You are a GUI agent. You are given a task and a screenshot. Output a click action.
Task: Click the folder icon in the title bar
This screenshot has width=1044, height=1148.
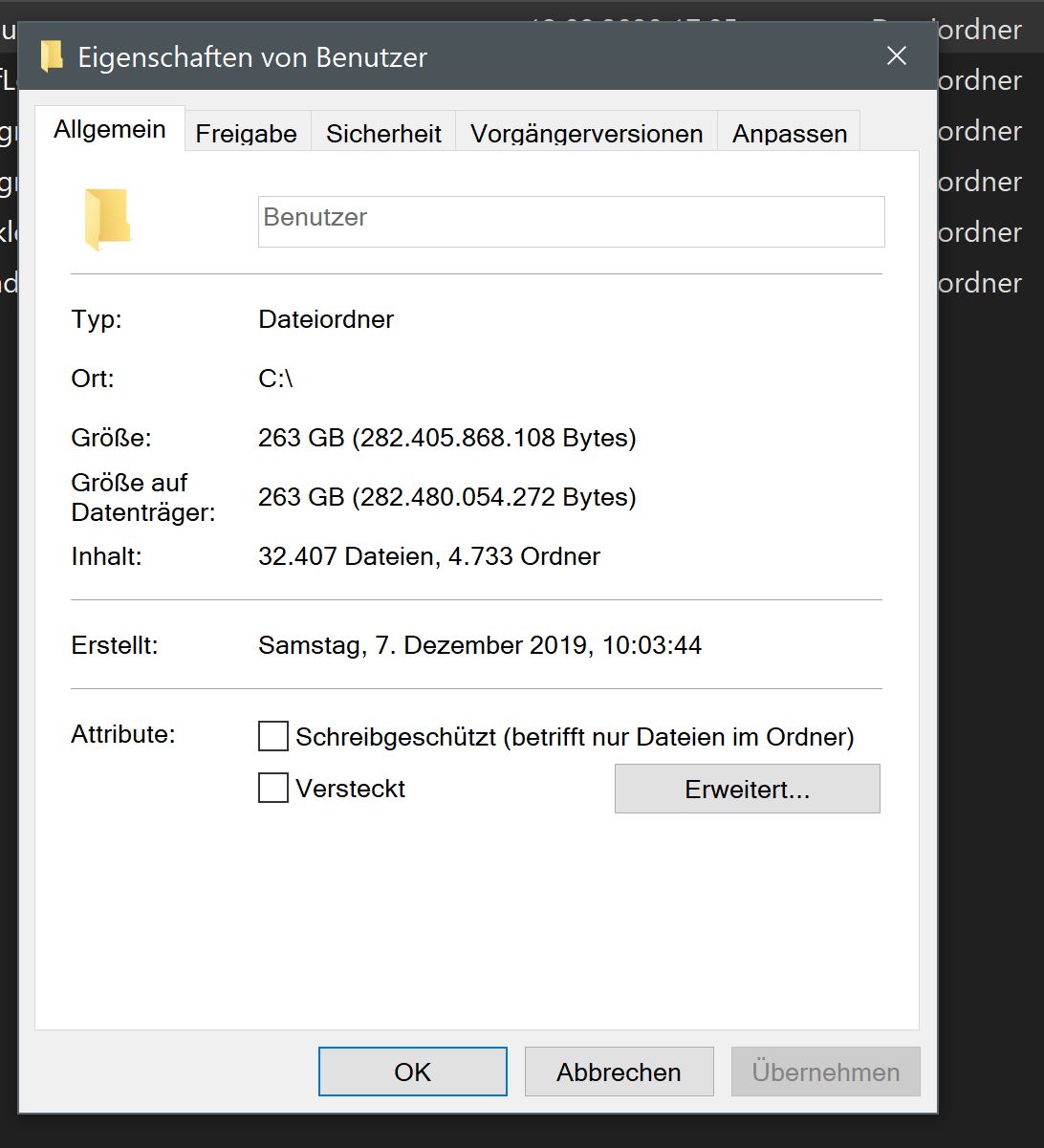51,56
